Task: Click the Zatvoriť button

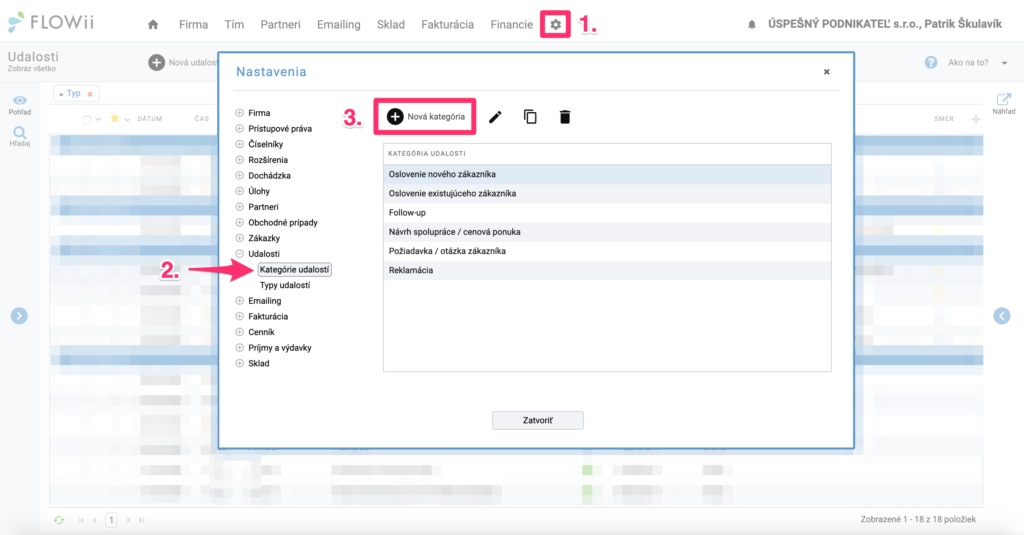Action: pyautogui.click(x=537, y=420)
